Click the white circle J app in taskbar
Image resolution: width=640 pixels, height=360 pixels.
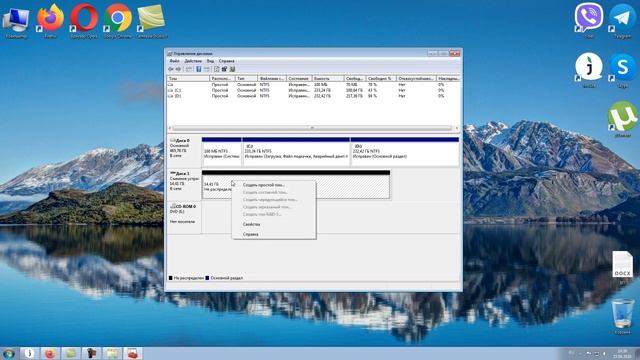(29, 353)
